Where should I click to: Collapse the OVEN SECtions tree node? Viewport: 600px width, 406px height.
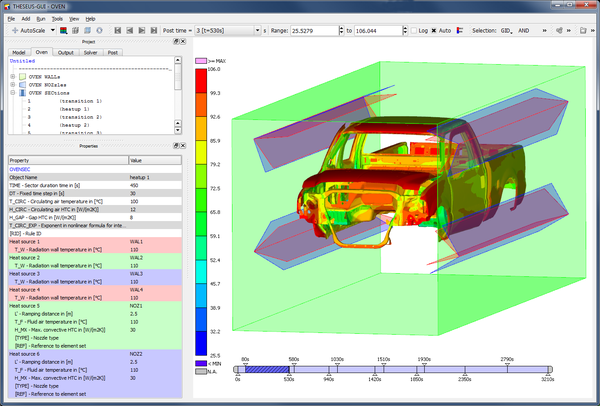[x=13, y=92]
